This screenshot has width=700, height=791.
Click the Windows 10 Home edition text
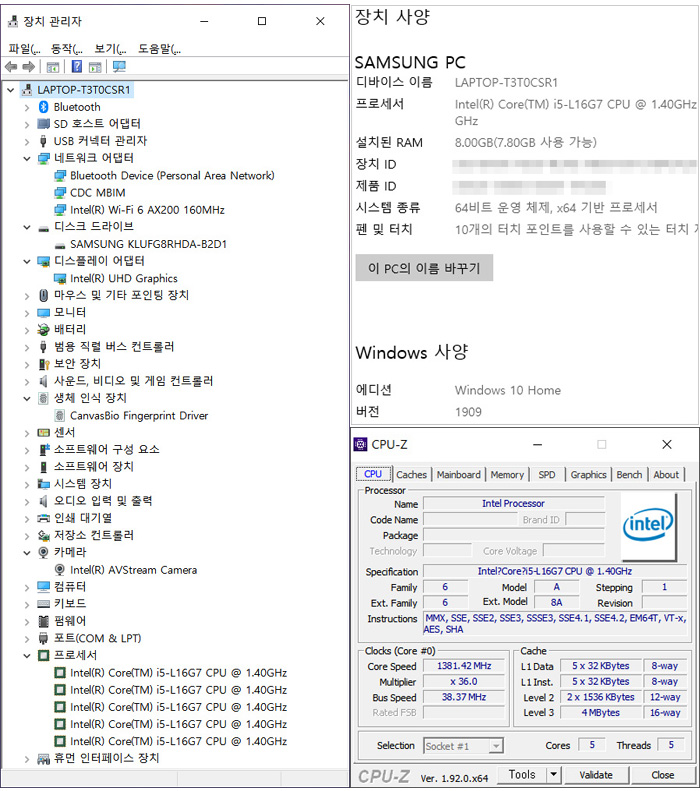click(507, 390)
